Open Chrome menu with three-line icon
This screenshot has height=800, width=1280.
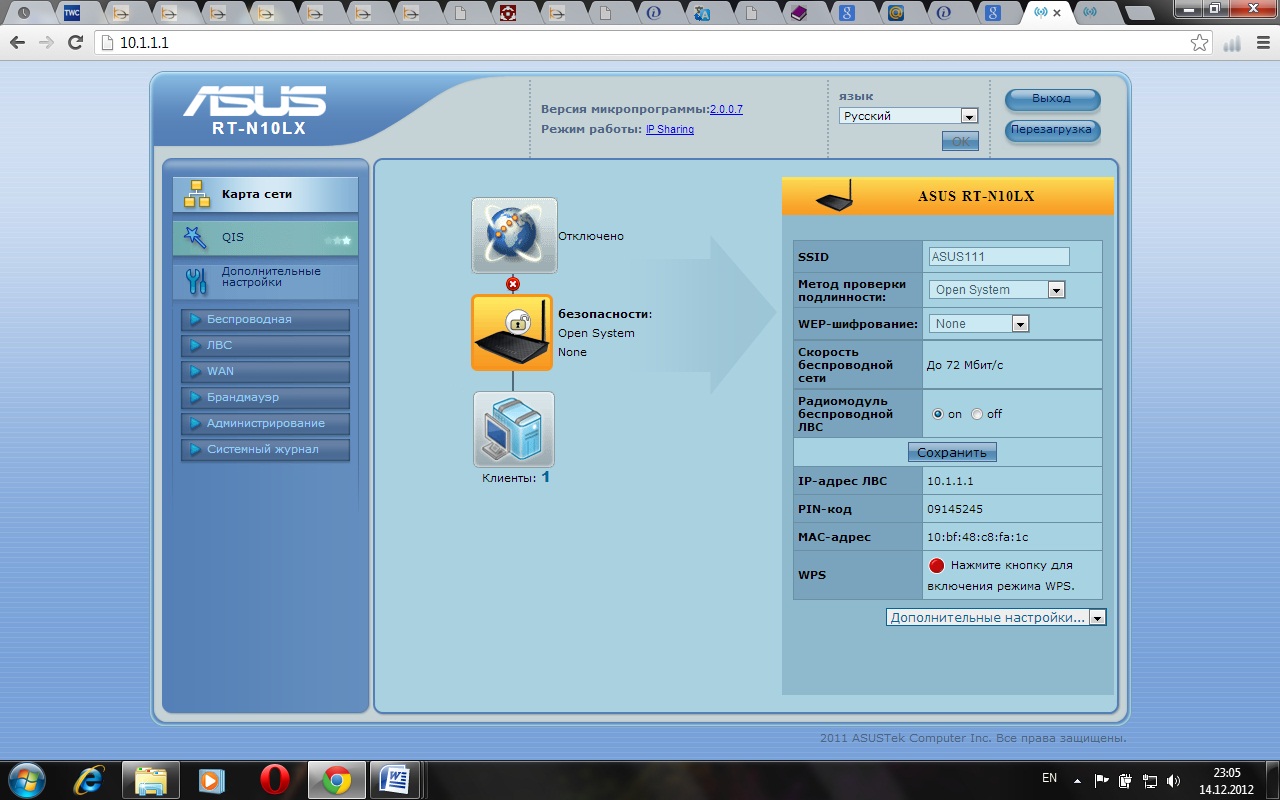point(1261,43)
